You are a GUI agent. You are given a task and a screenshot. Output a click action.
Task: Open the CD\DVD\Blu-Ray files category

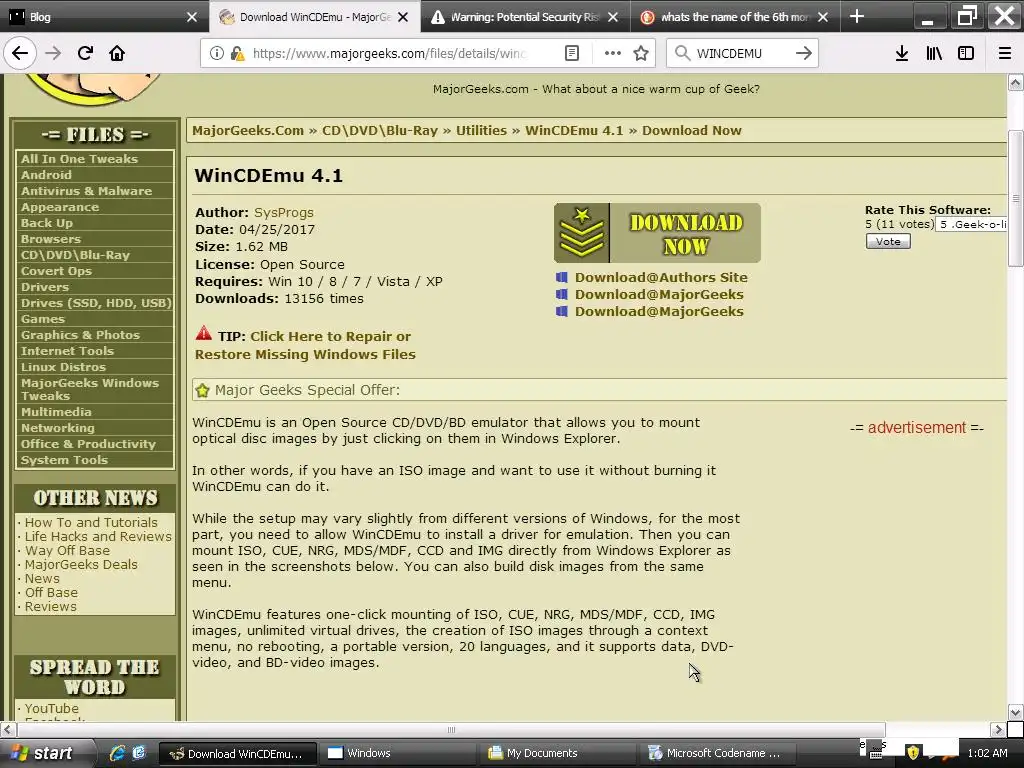(75, 255)
